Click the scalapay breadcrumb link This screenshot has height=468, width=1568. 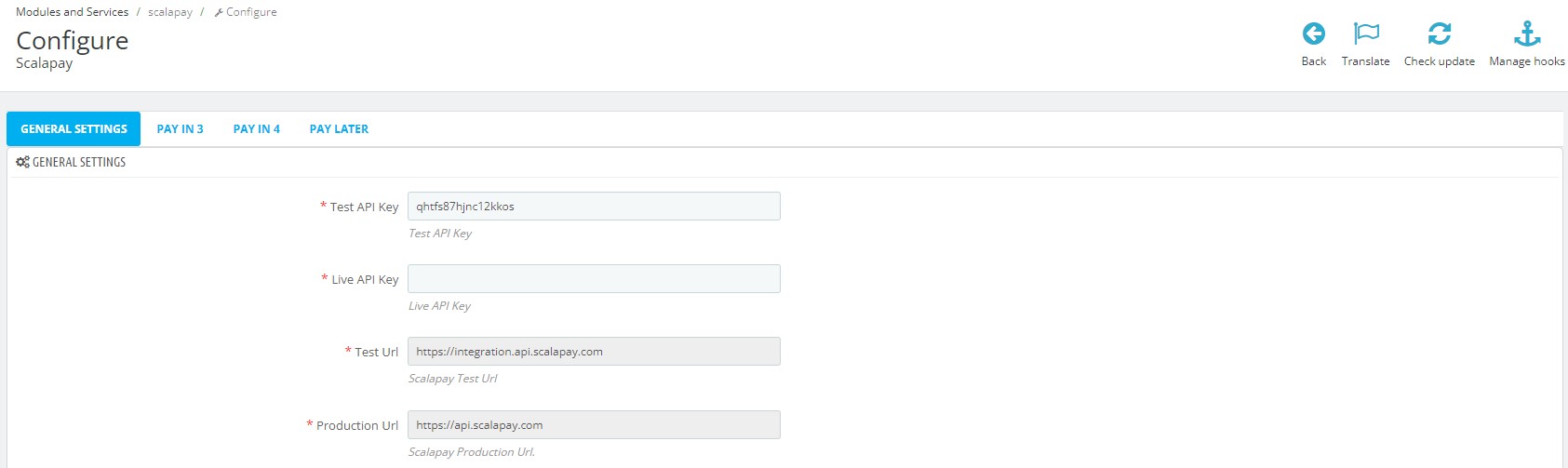coord(170,12)
